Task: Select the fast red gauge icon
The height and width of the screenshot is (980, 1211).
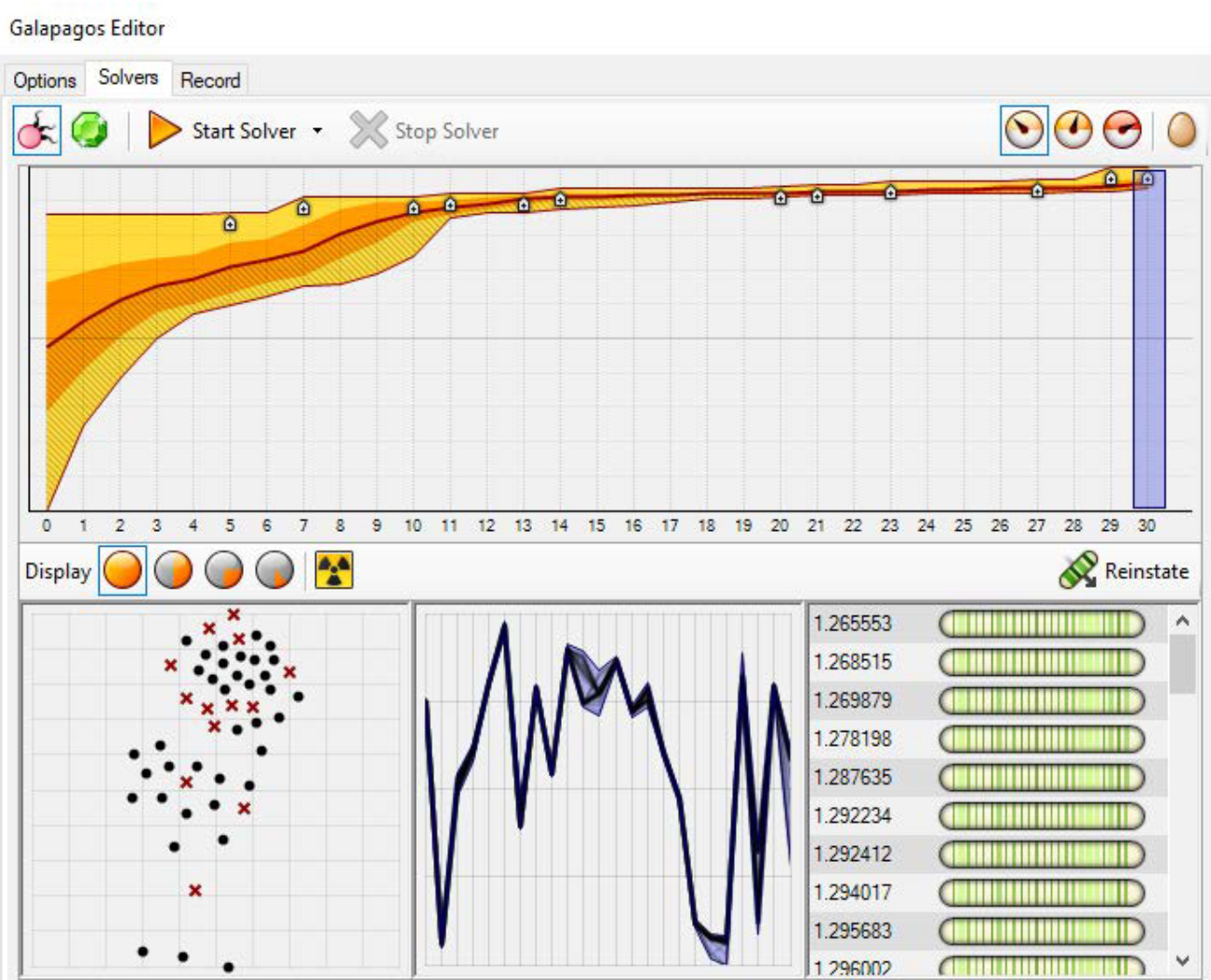Action: tap(1122, 130)
